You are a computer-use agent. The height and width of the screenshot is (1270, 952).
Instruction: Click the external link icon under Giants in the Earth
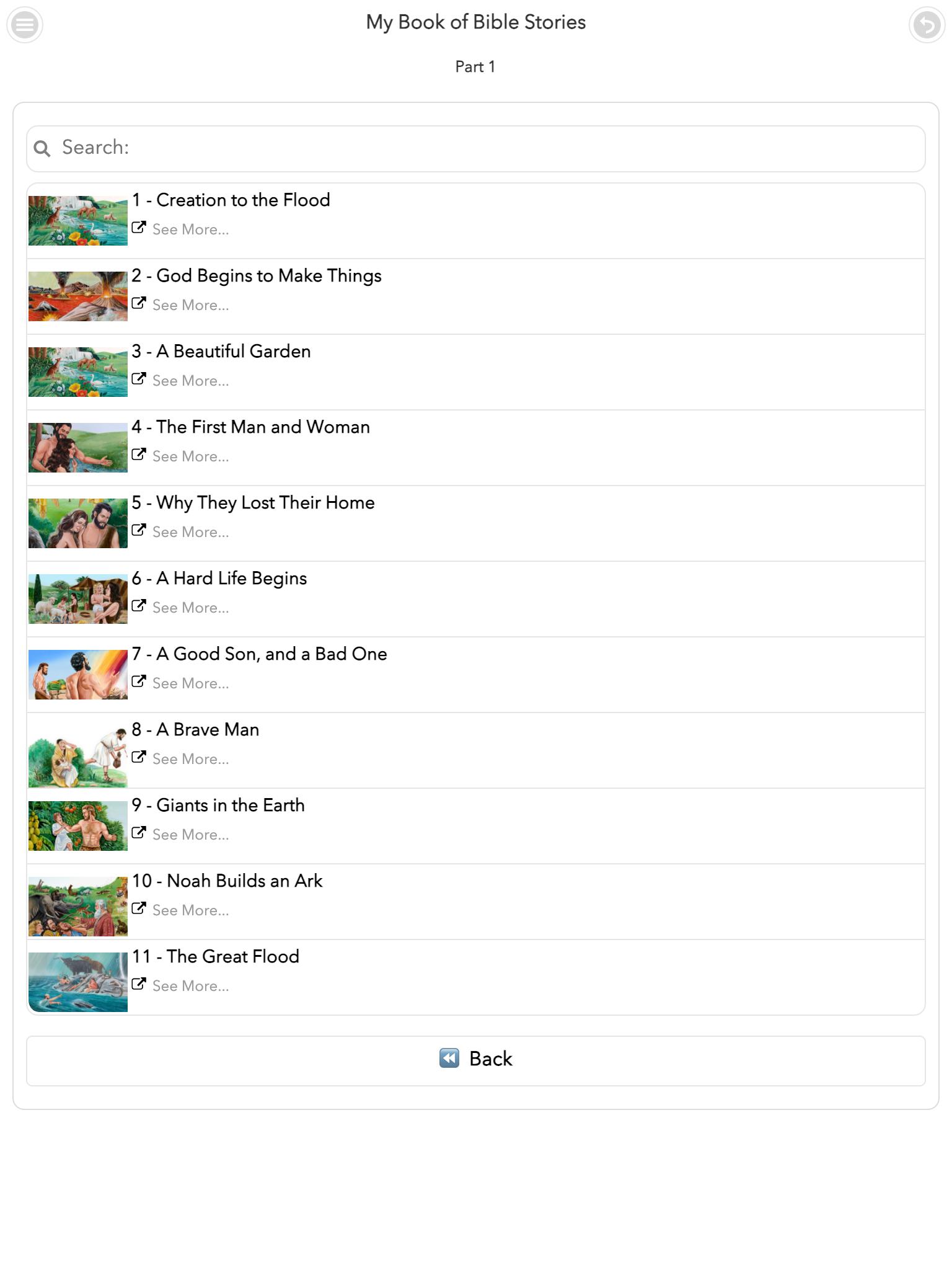[x=139, y=833]
